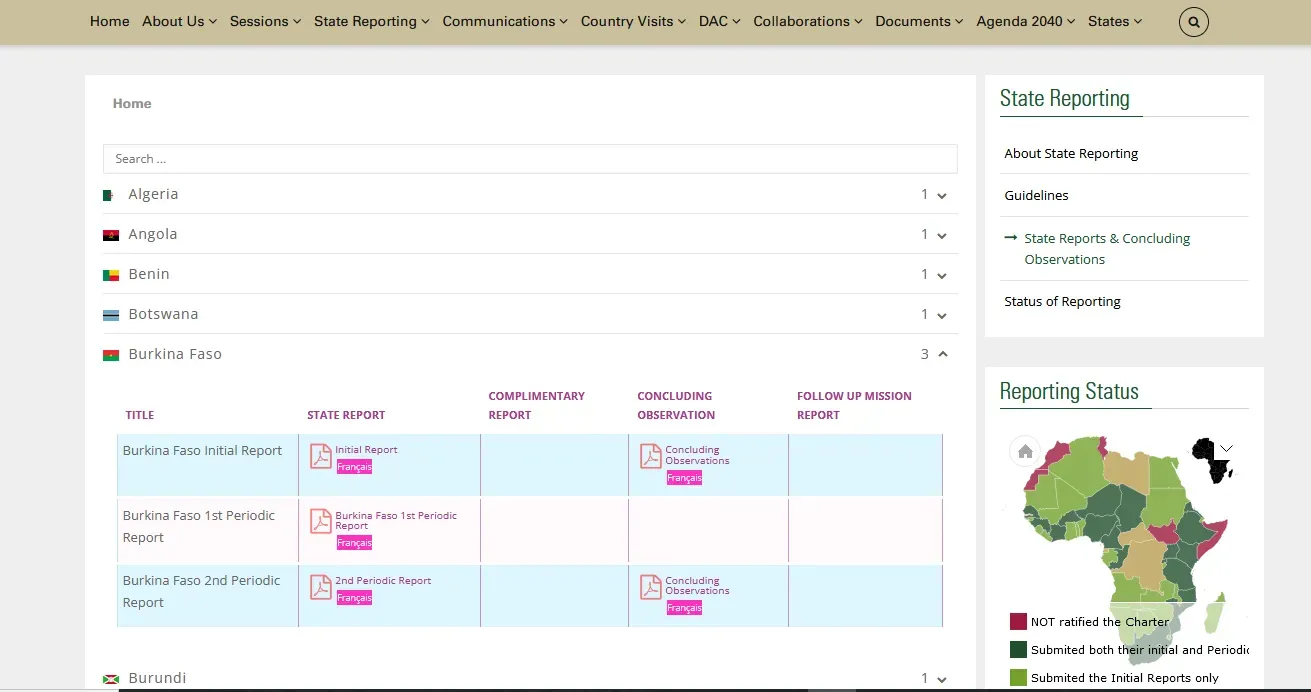The height and width of the screenshot is (692, 1311).
Task: Open the Agenda 2040 menu
Action: 1025,21
